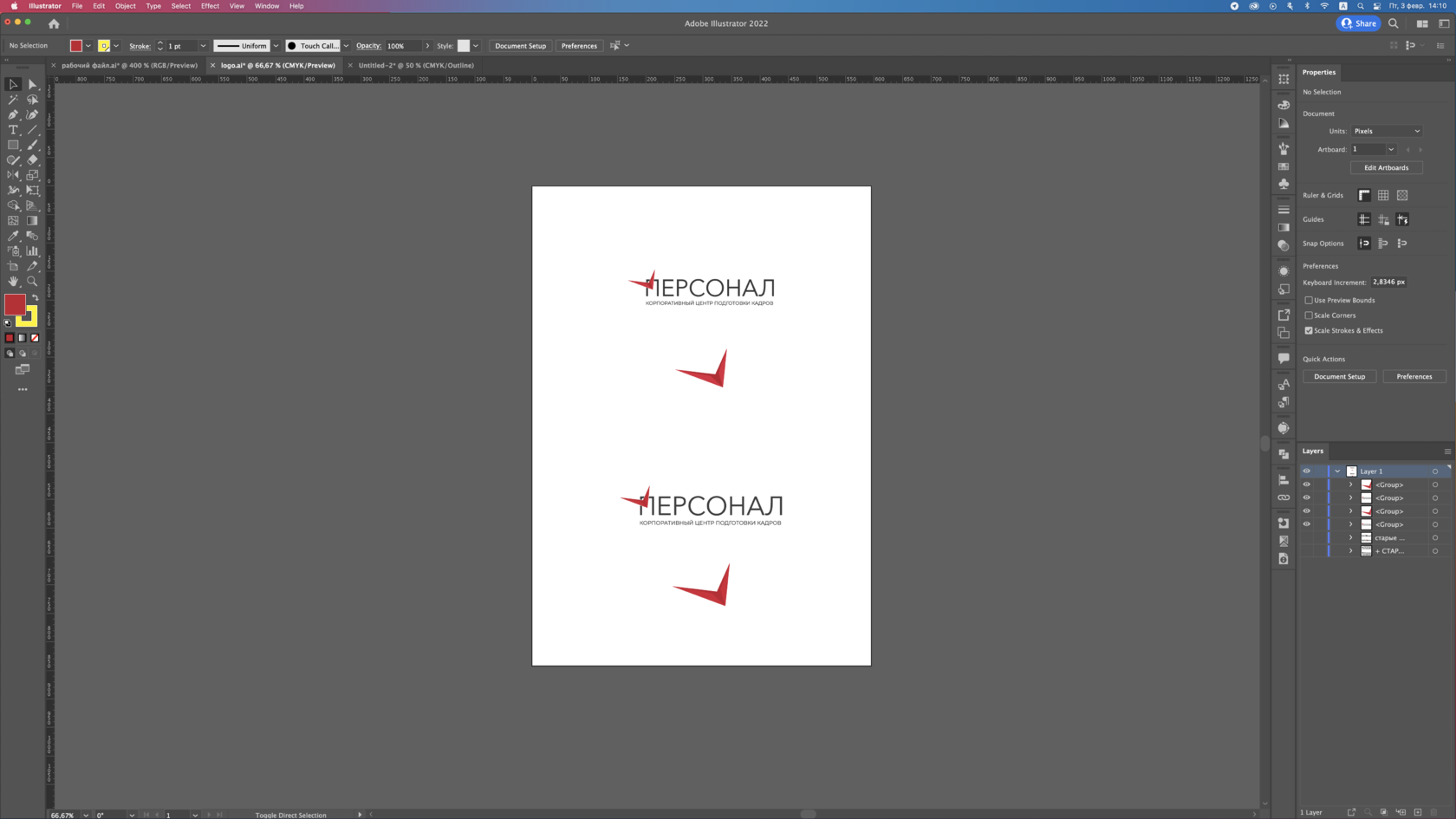
Task: Open the Effect menu
Action: 210,6
